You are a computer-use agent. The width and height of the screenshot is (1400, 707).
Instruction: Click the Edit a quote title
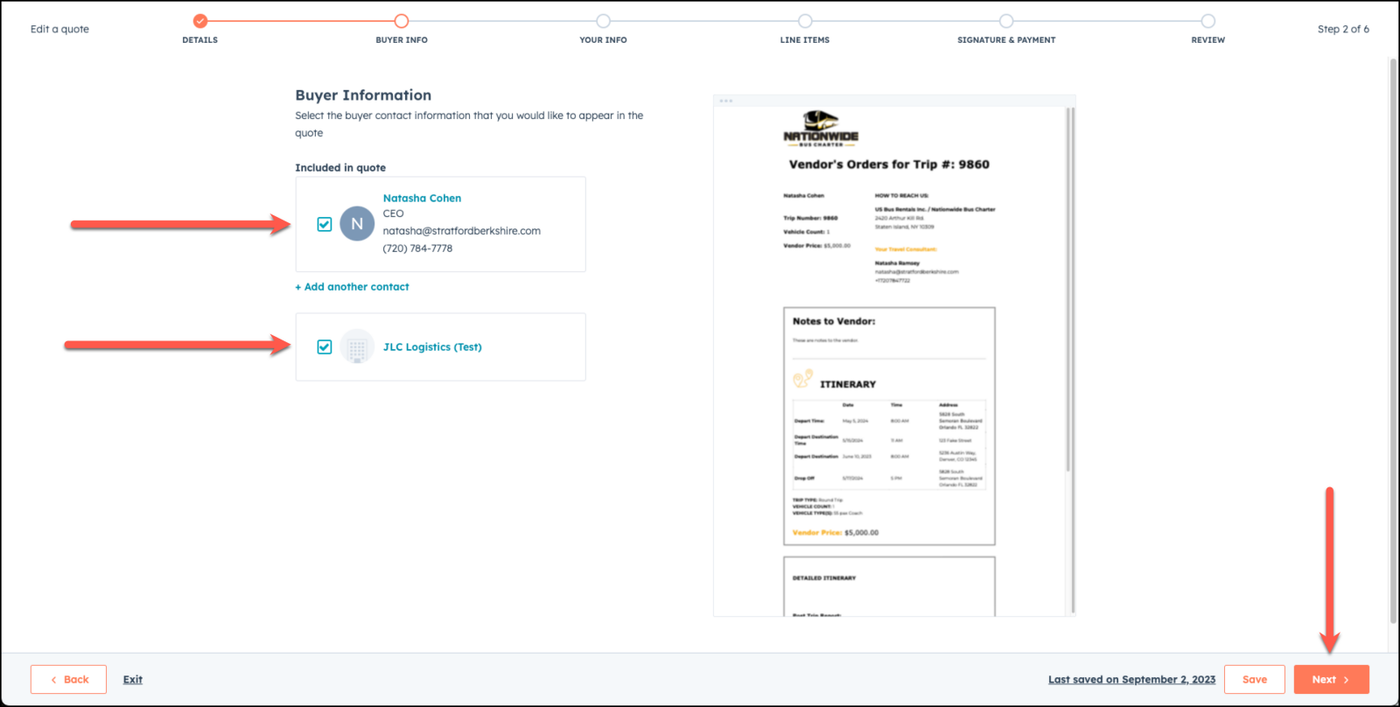point(60,29)
